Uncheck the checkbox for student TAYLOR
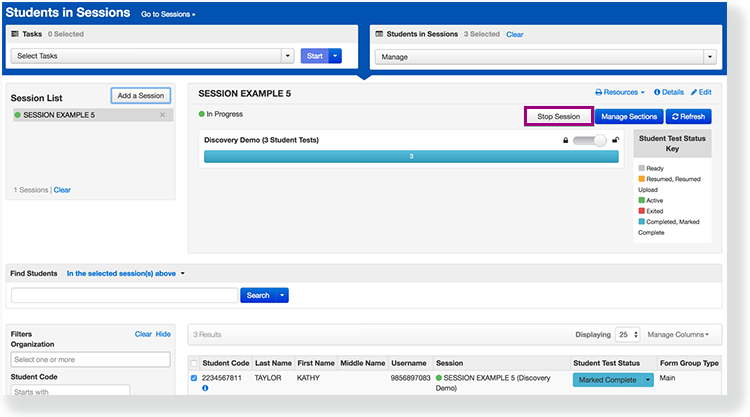750x417 pixels. (194, 378)
